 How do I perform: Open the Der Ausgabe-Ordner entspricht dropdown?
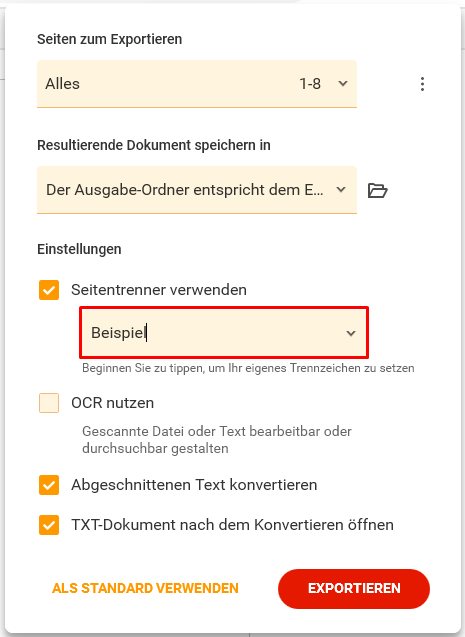[197, 190]
